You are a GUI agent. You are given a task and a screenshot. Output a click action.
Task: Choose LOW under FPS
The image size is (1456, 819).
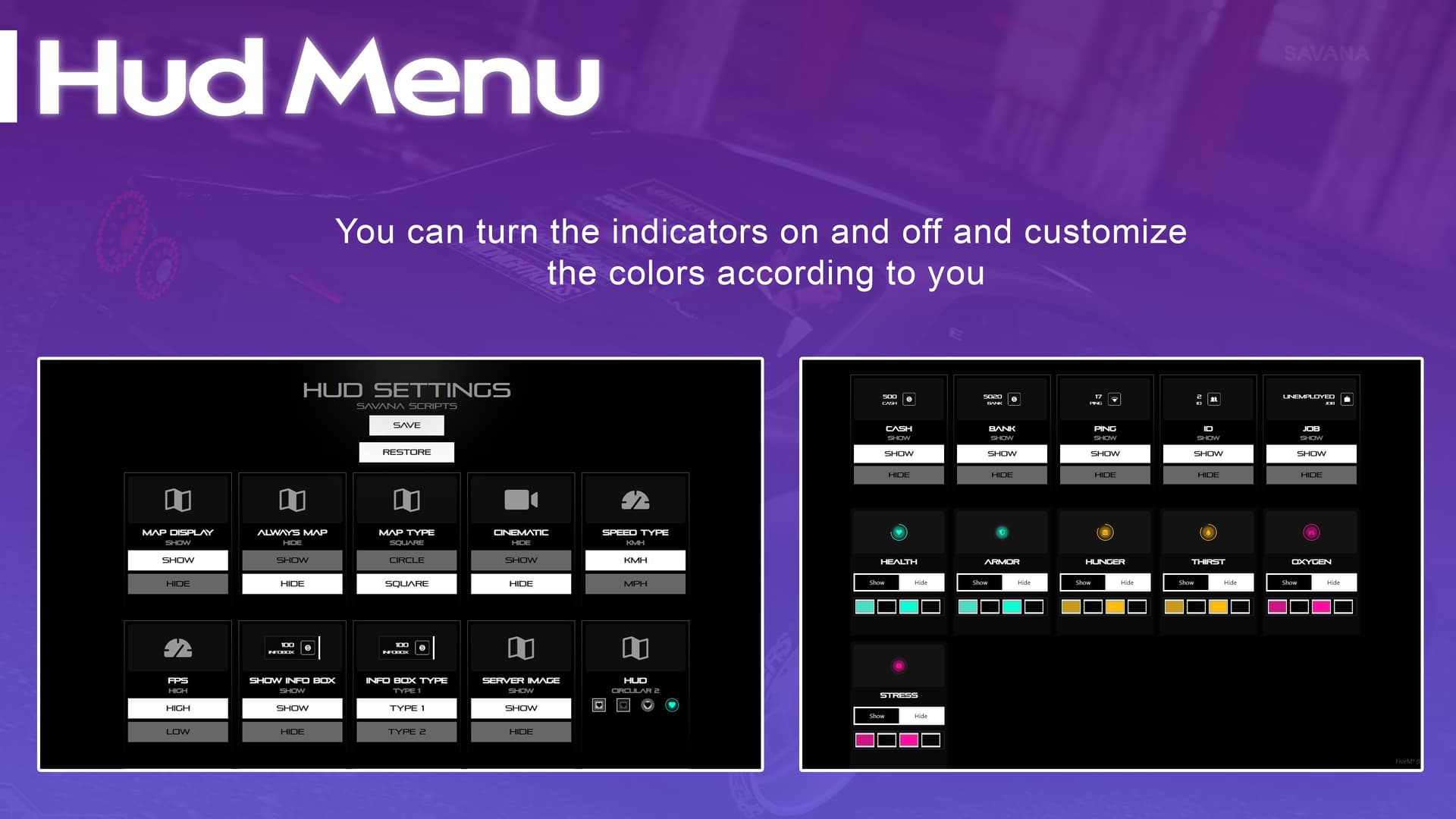(x=178, y=732)
